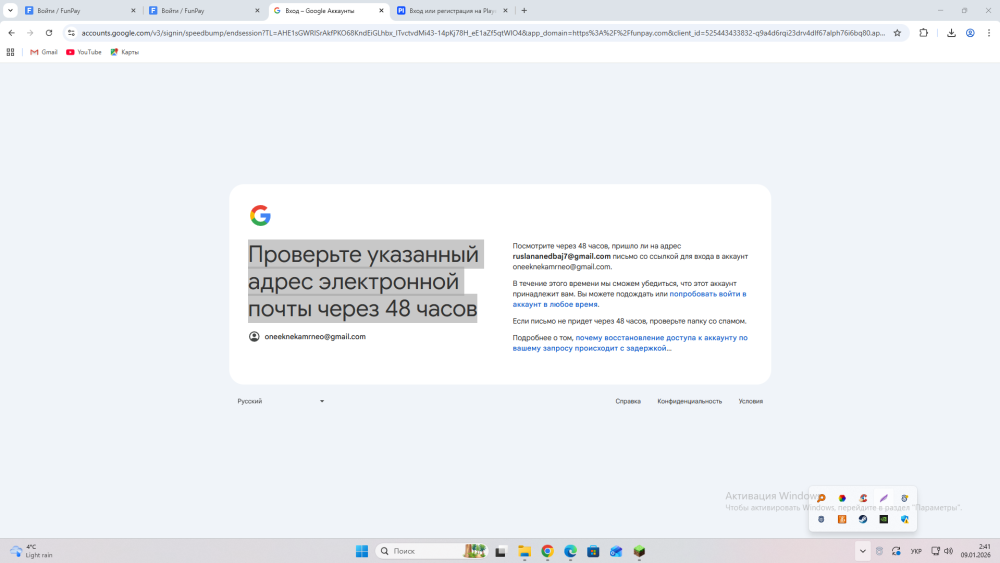Open the rainbow colour wheel tray icon
This screenshot has width=1000, height=563.
click(x=842, y=498)
